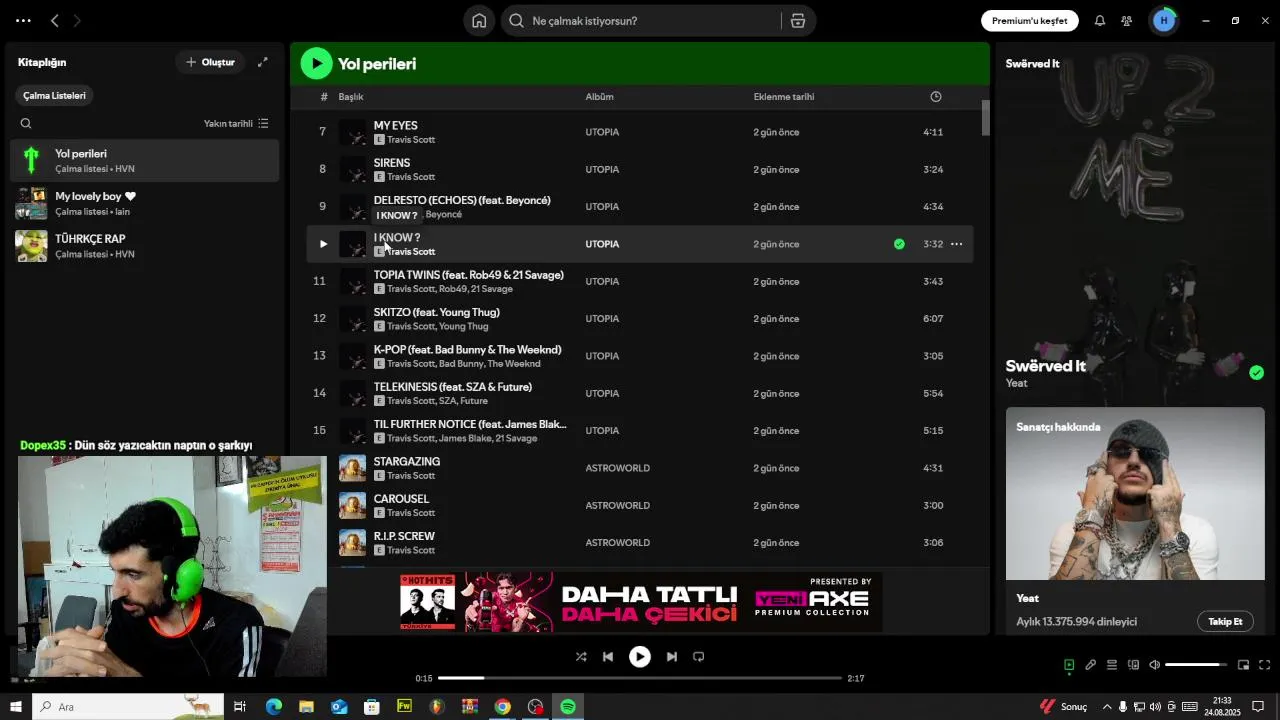Image resolution: width=1280 pixels, height=720 pixels.
Task: Open the STARGAZING album thumbnail
Action: [353, 468]
